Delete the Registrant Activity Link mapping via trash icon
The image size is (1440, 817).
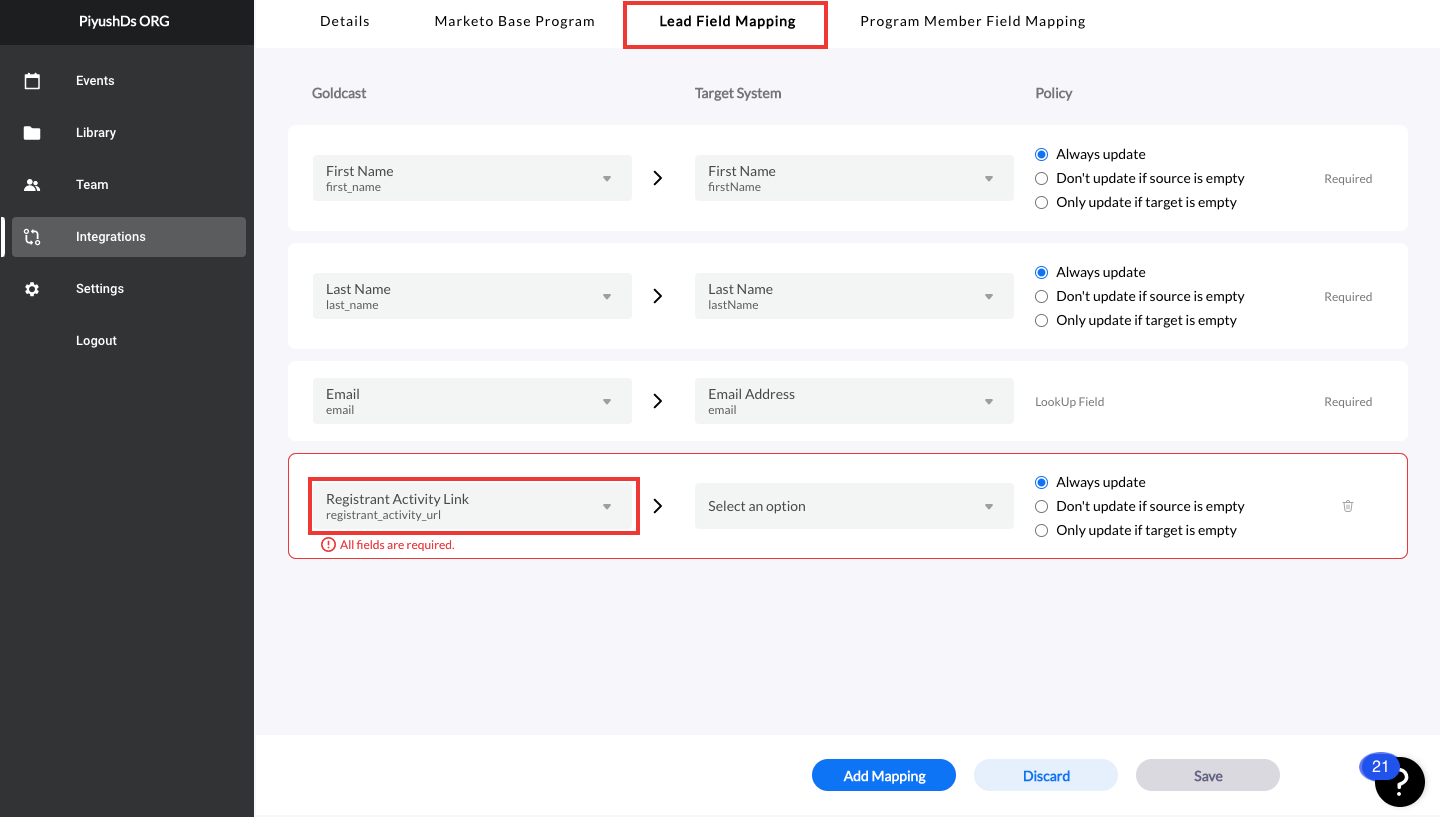[x=1348, y=506]
